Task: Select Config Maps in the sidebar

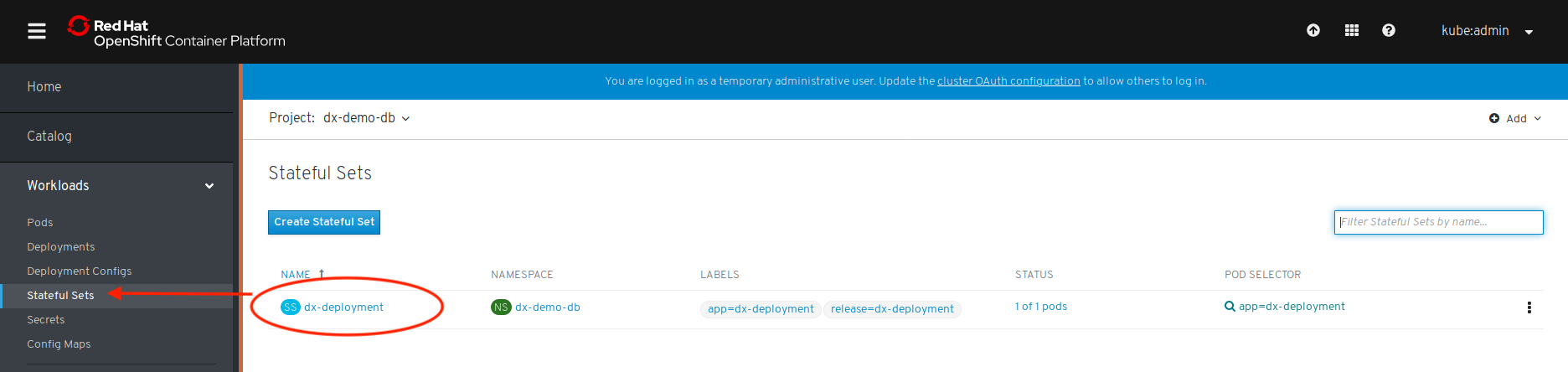Action: 59,344
